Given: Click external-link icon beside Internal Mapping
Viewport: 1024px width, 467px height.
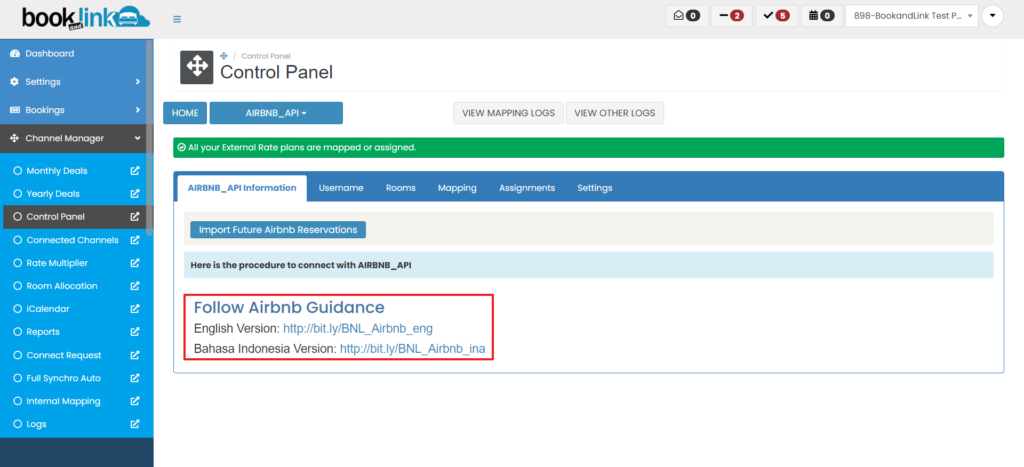Looking at the screenshot, I should [135, 401].
